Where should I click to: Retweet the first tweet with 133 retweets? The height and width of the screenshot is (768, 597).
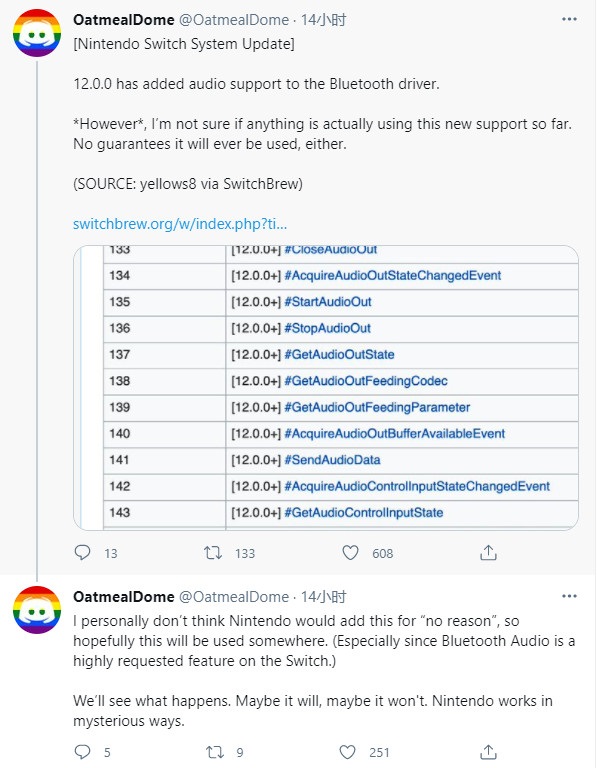[x=213, y=553]
